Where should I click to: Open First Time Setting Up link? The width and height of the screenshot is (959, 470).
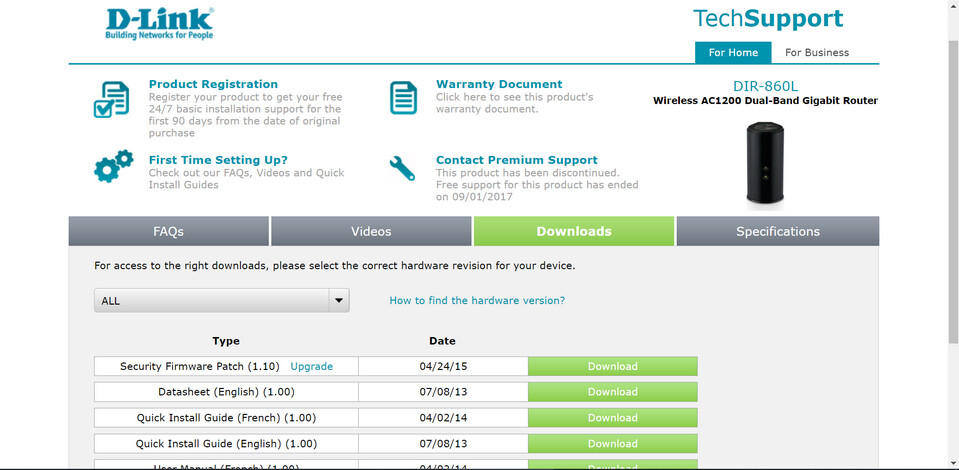point(218,160)
